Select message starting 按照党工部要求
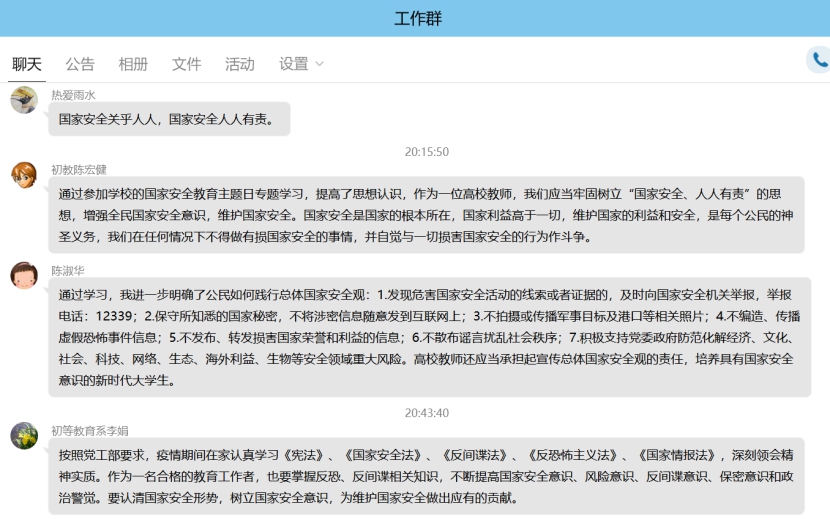Screen dimensions: 830x519 point(427,476)
